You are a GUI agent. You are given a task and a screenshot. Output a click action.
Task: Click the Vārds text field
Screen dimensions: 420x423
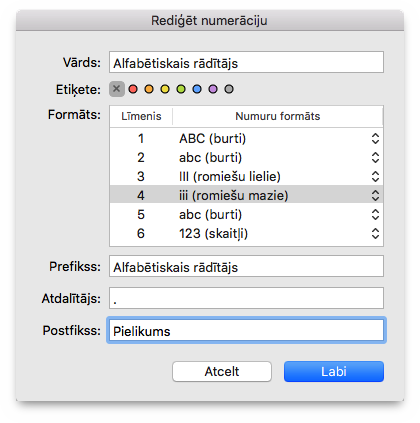[x=246, y=62]
